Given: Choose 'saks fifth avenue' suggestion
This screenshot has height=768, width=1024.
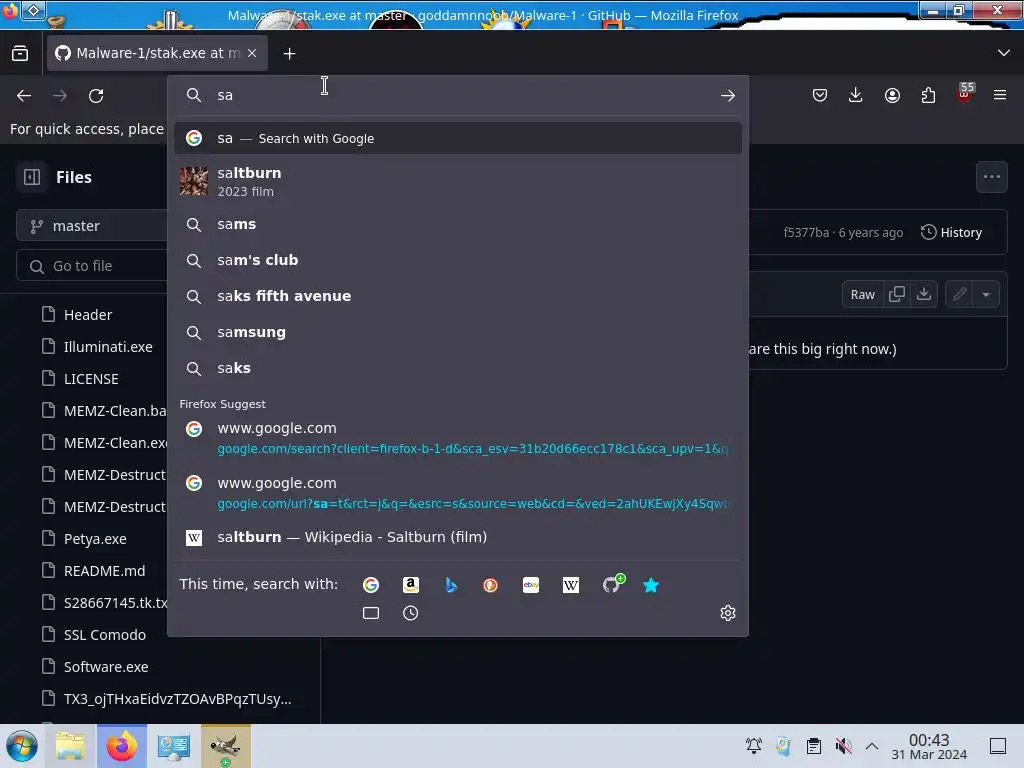Looking at the screenshot, I should click(x=457, y=296).
